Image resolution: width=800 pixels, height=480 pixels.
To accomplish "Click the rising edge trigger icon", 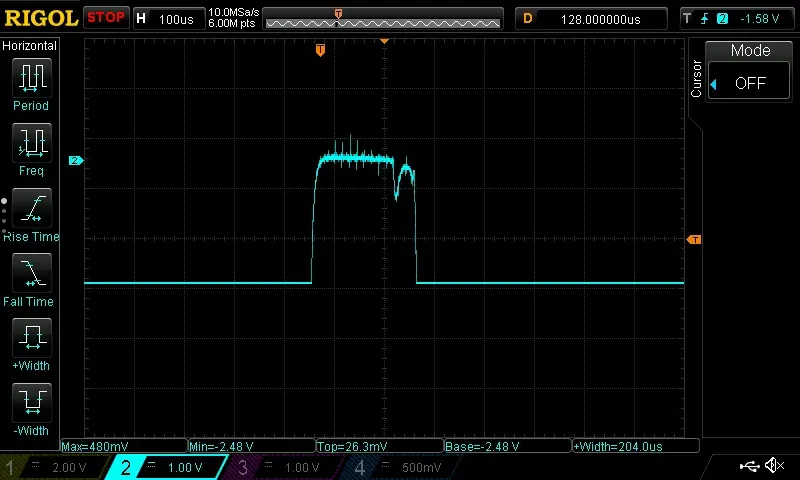I will (x=705, y=19).
